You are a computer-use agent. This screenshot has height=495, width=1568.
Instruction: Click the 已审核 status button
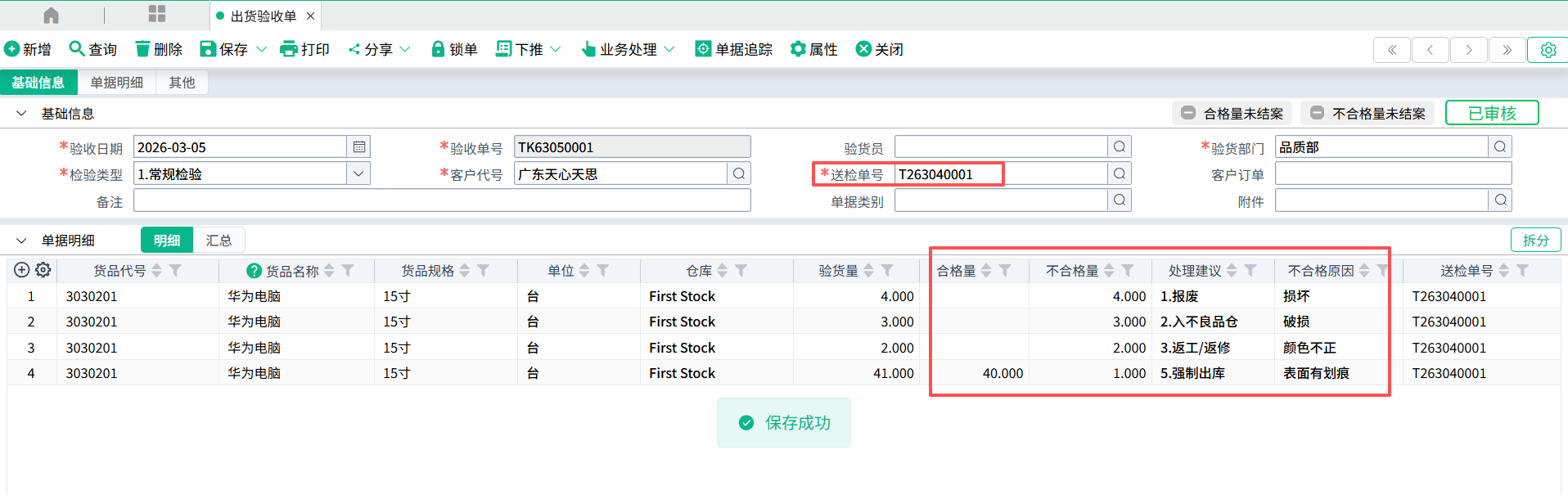1491,113
